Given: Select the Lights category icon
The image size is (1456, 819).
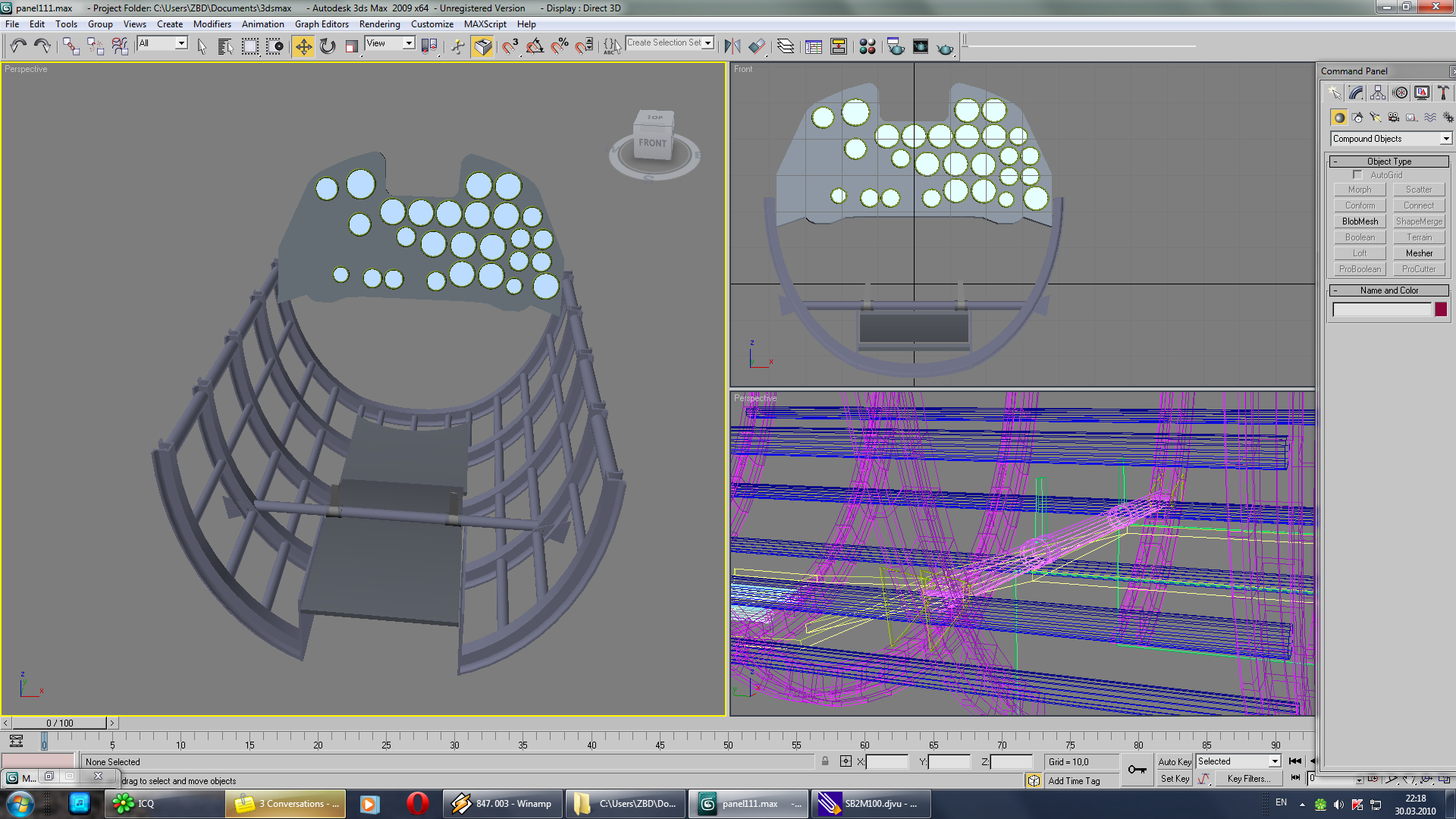Looking at the screenshot, I should 1375,118.
